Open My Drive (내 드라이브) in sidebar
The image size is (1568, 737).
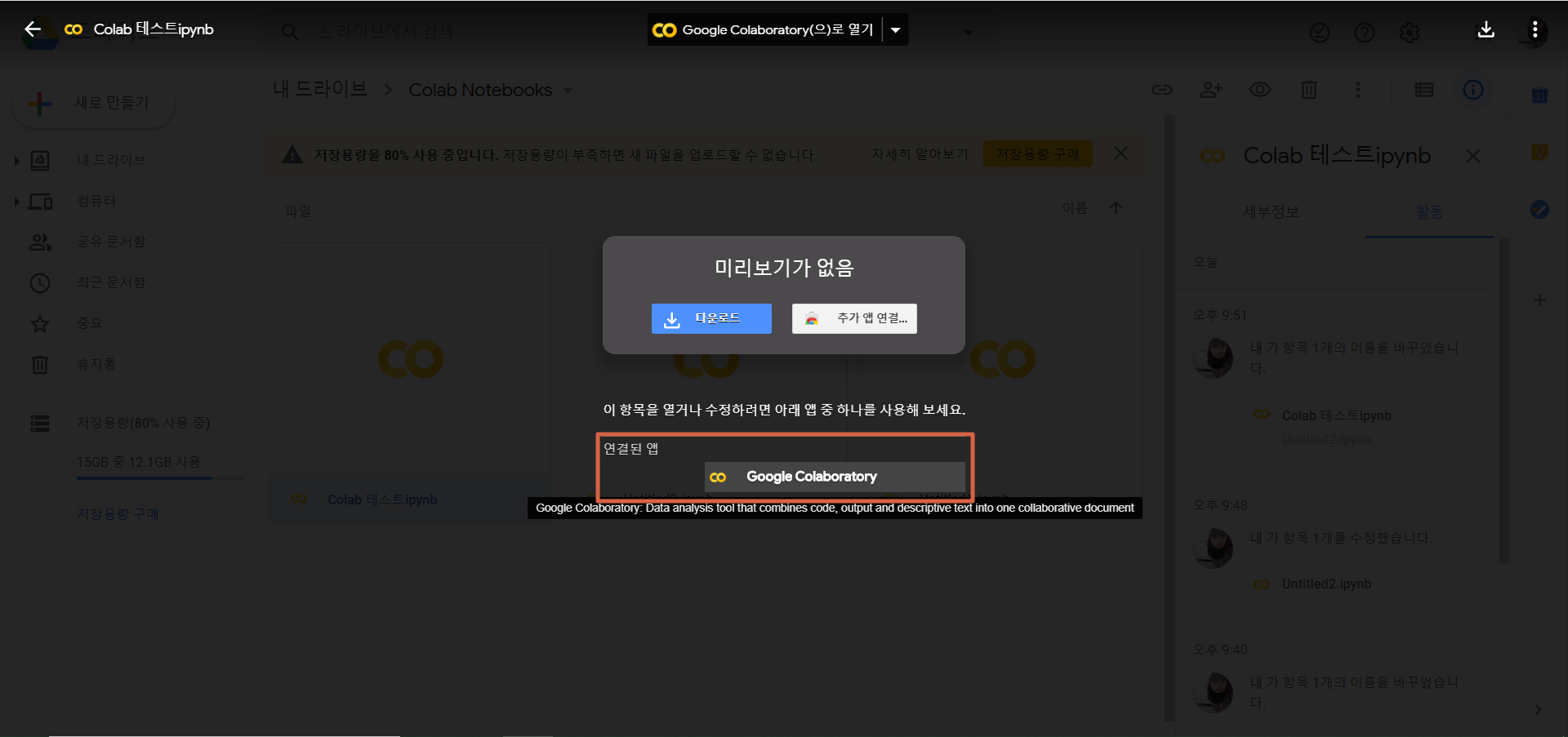pyautogui.click(x=111, y=160)
